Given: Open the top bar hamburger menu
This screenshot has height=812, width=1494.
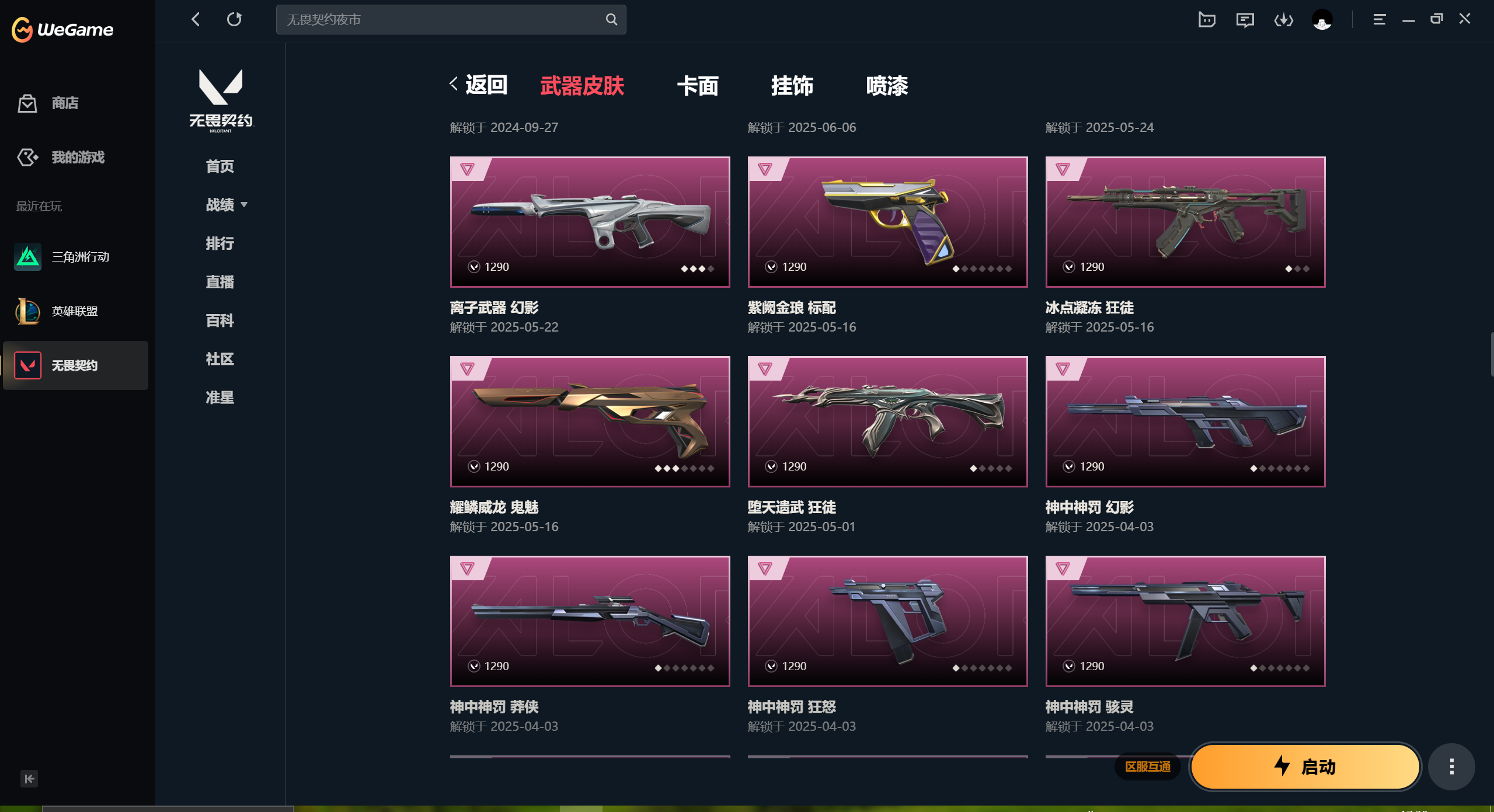Looking at the screenshot, I should [x=1379, y=19].
